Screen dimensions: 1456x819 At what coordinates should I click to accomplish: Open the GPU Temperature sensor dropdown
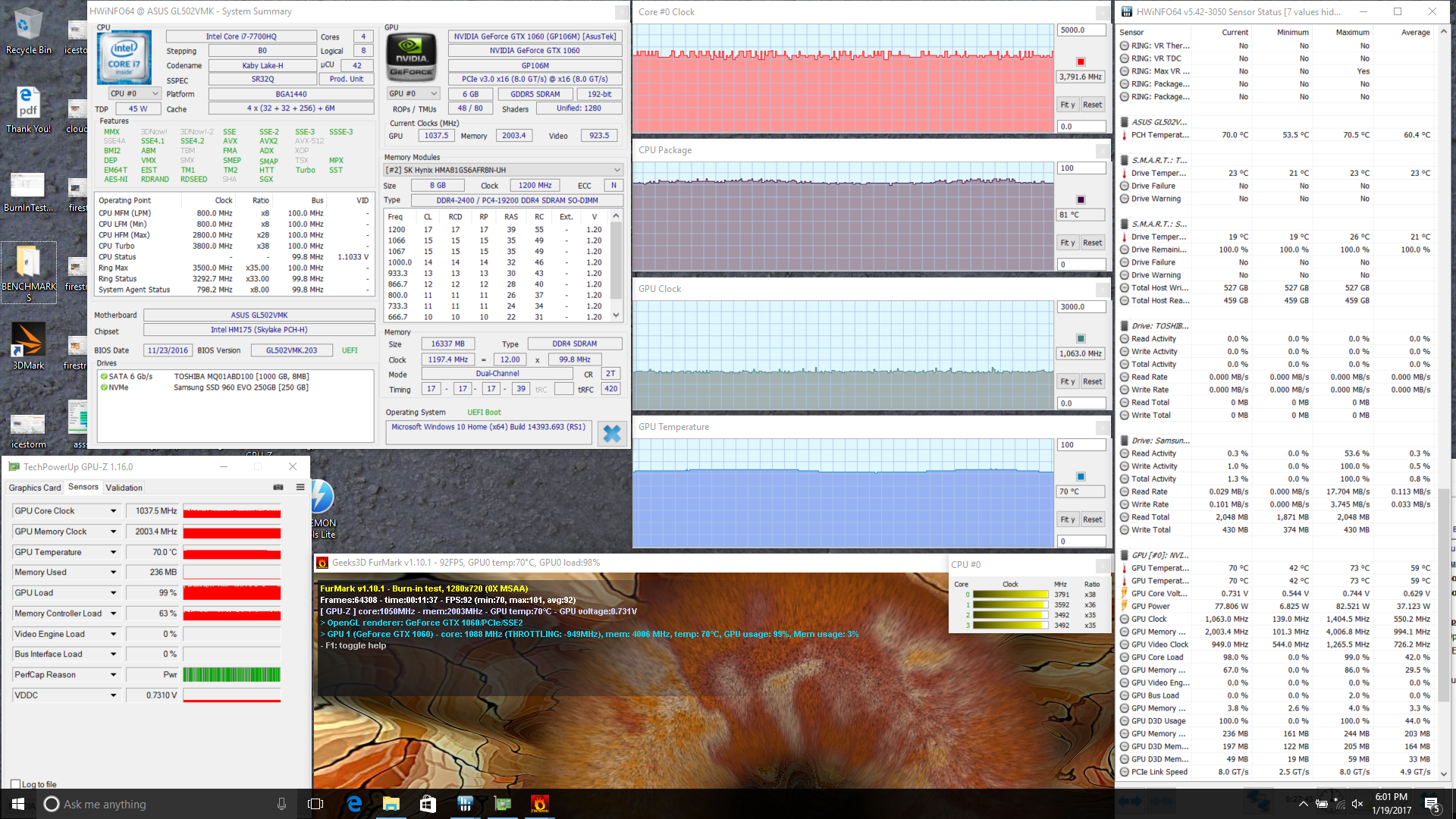tap(114, 552)
